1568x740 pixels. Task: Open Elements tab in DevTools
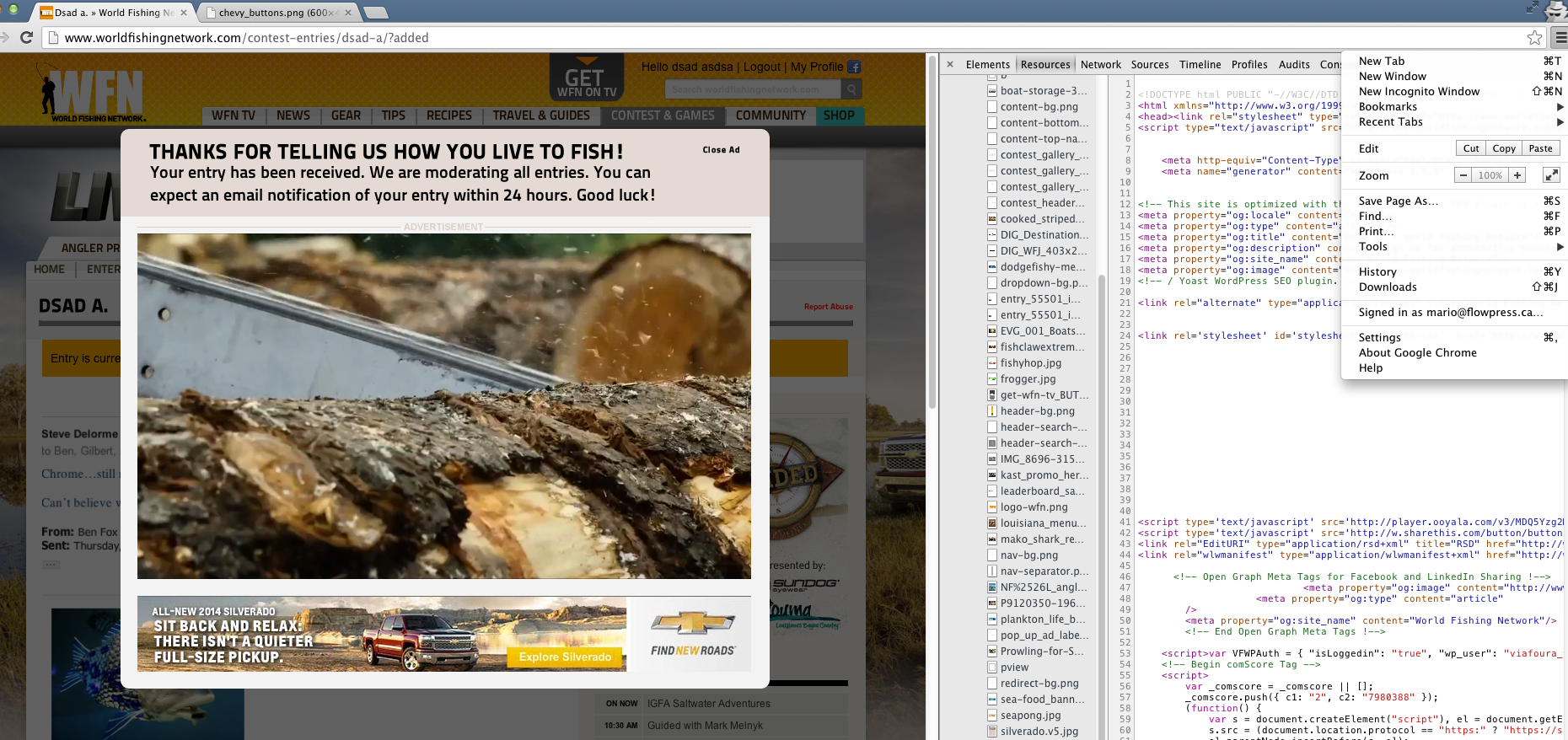987,65
